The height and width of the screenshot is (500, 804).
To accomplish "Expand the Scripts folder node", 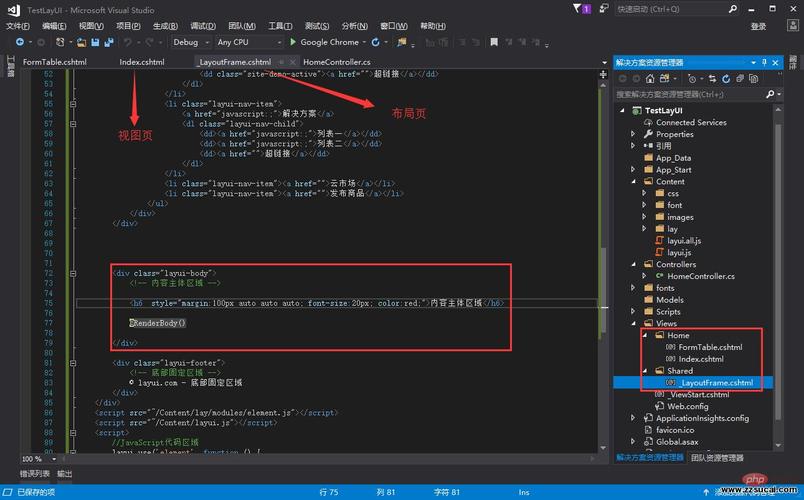I will [633, 311].
